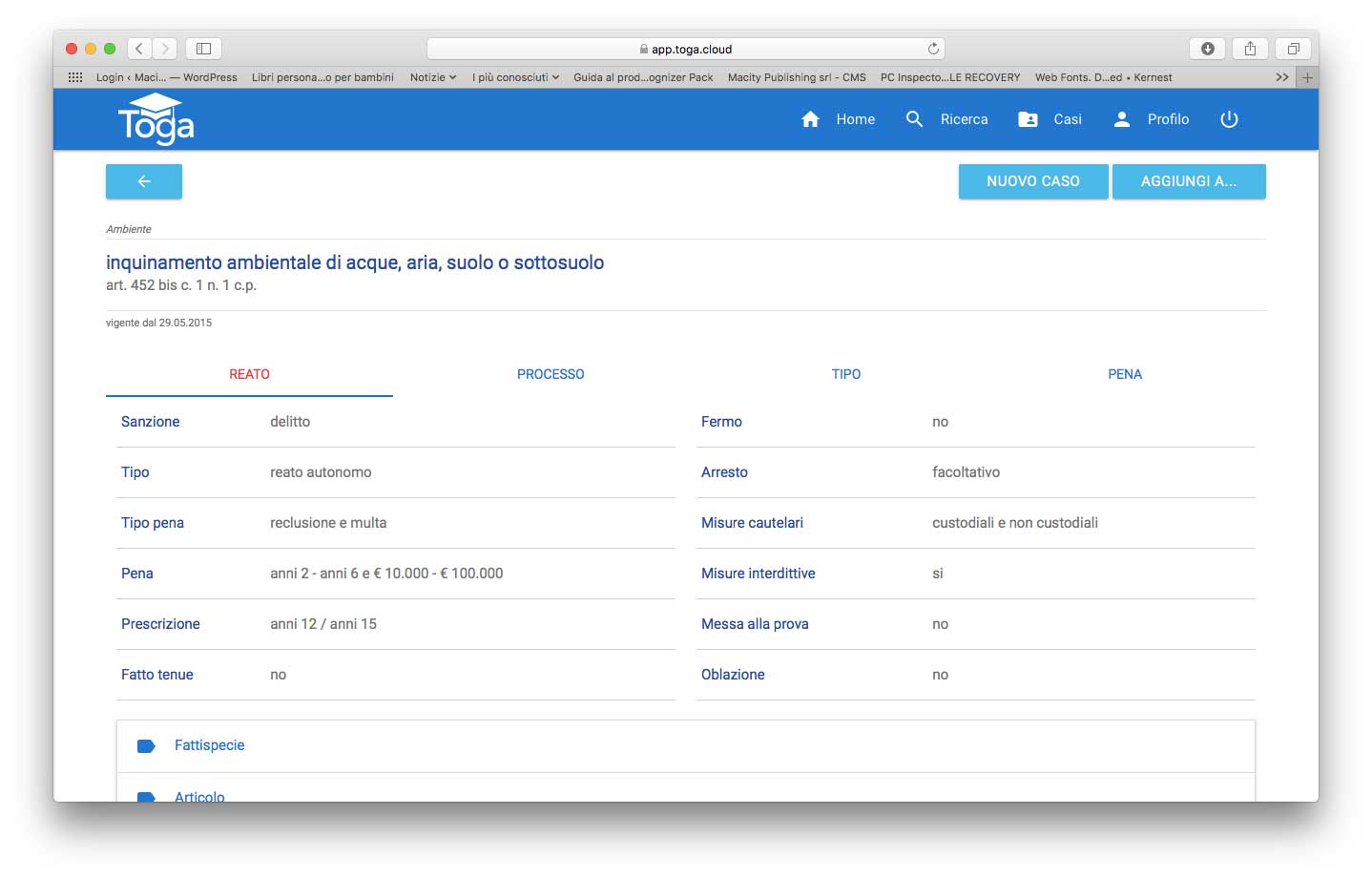This screenshot has height=878, width=1372.
Task: Click the Safari share icon
Action: click(x=1250, y=48)
